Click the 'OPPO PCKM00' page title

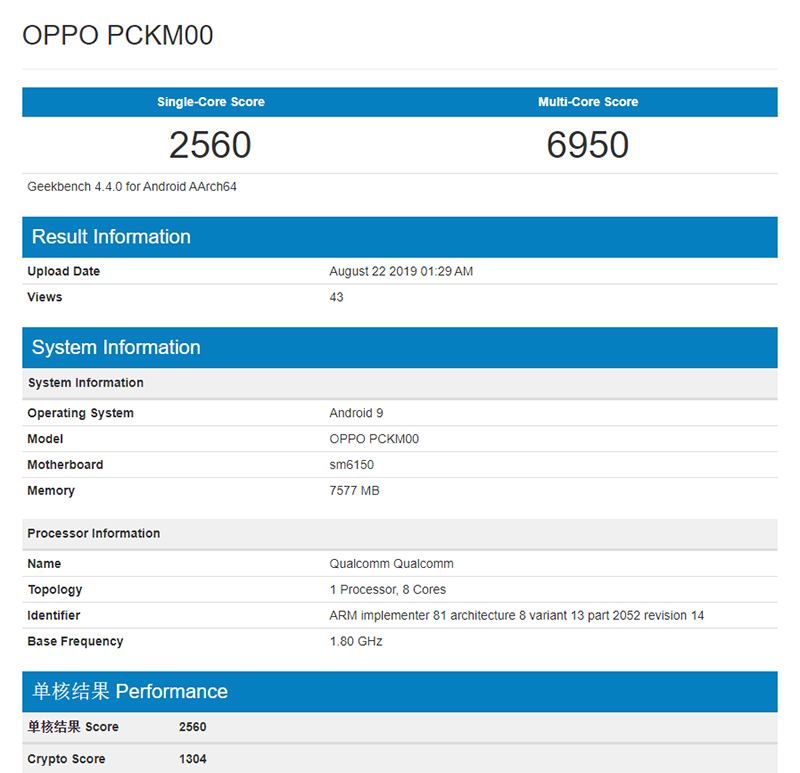(x=117, y=35)
